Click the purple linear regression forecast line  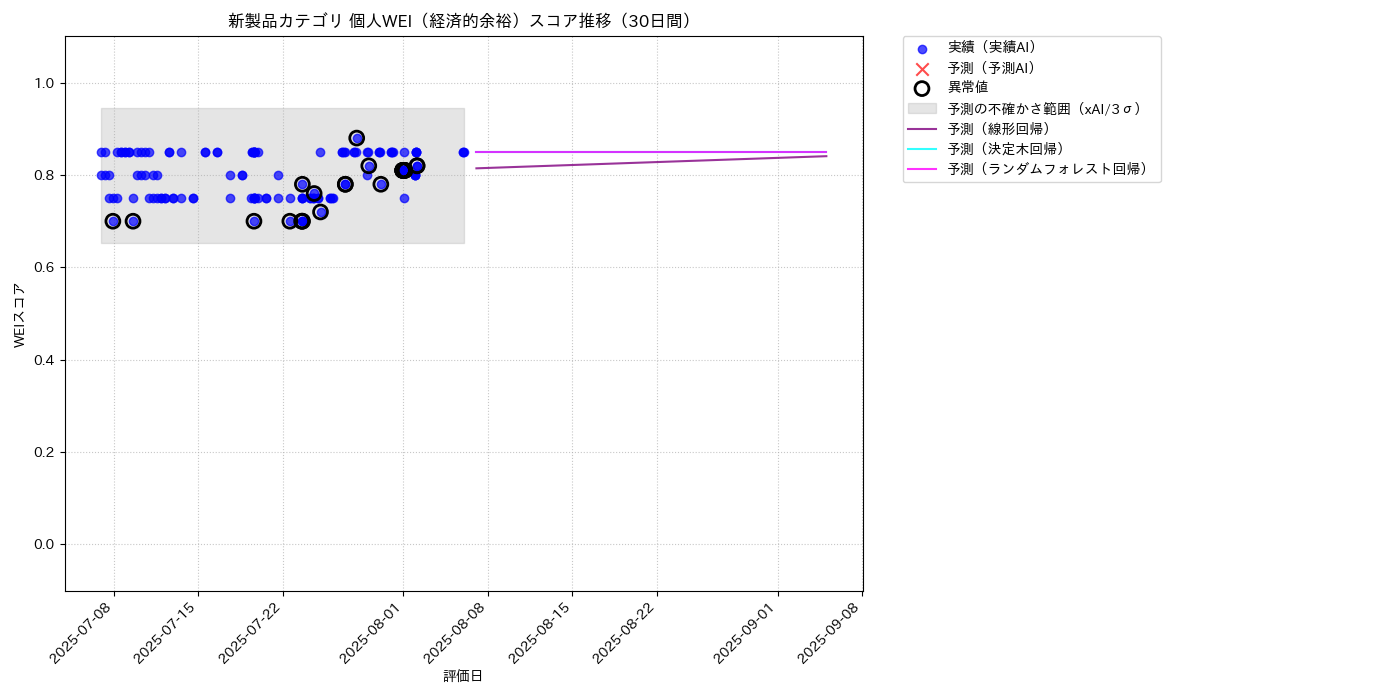pos(650,162)
